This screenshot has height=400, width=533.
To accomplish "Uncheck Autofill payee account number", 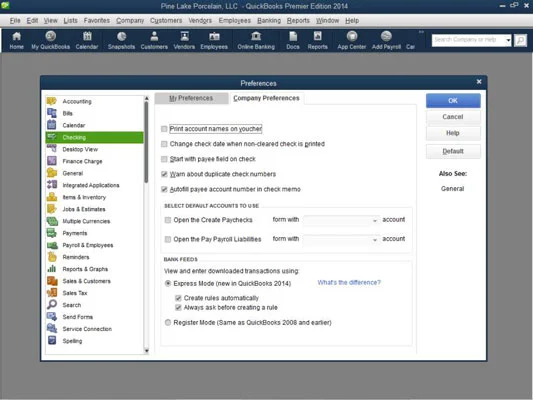I will coord(164,189).
